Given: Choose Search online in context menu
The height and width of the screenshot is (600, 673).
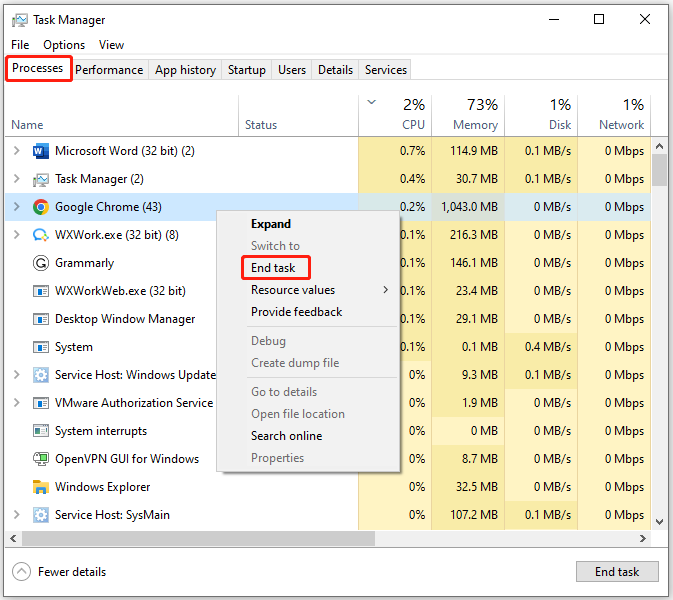Looking at the screenshot, I should [x=286, y=436].
